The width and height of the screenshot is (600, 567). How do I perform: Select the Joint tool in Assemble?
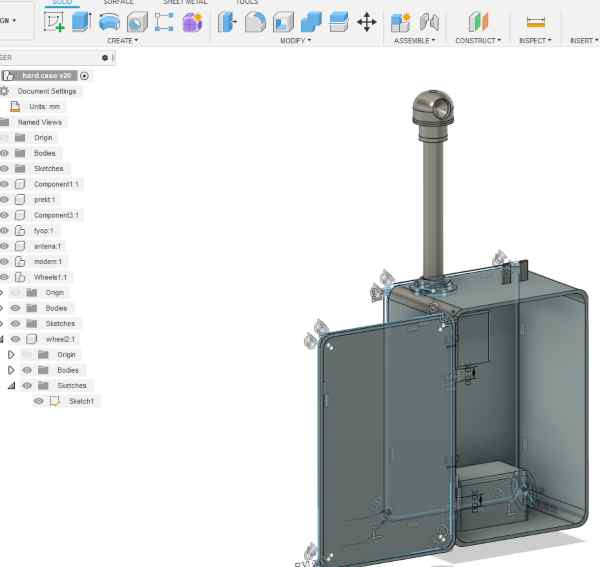429,22
